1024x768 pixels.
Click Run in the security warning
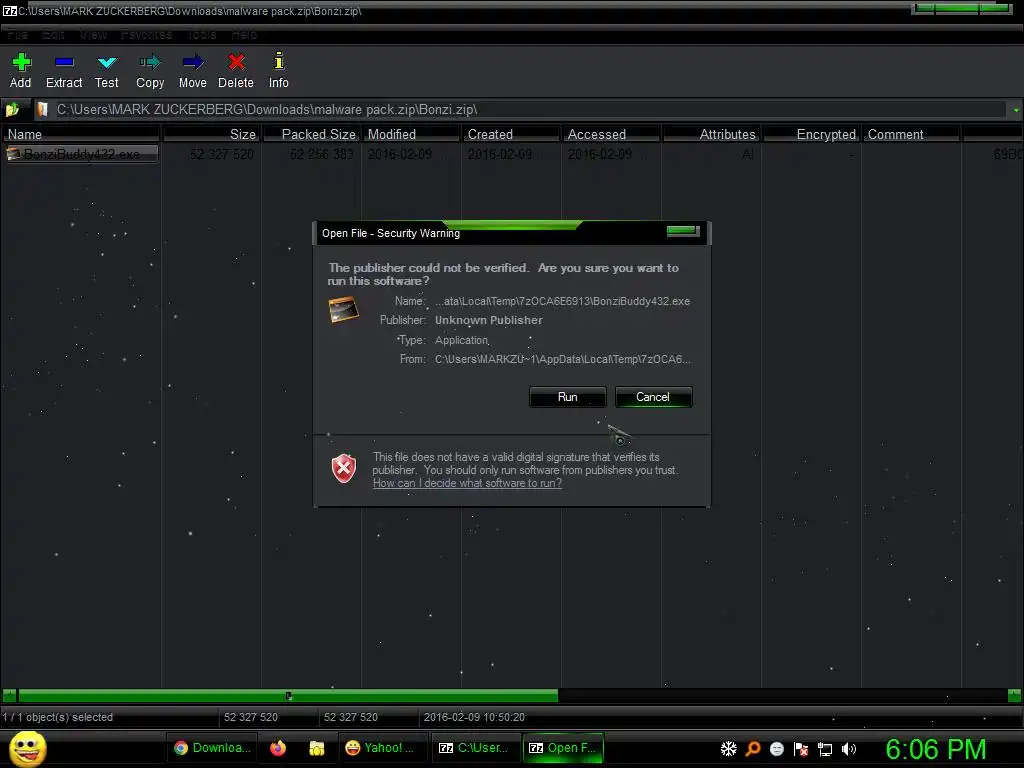(568, 397)
